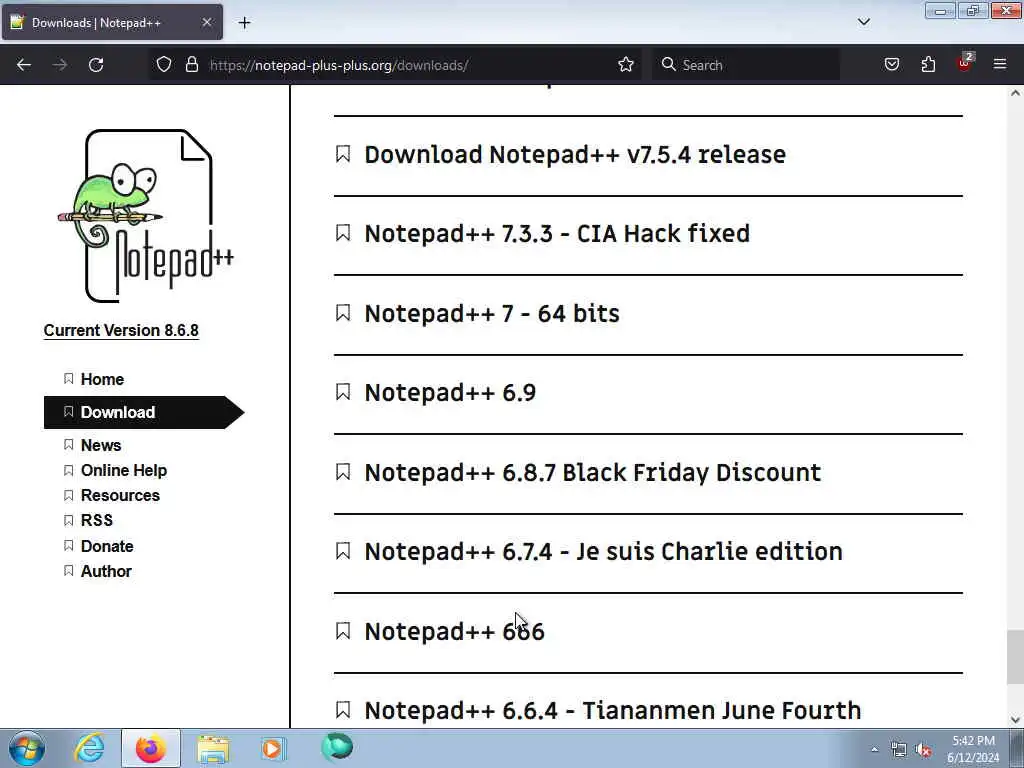Viewport: 1024px width, 768px height.
Task: Open the muted volume tray icon
Action: click(923, 750)
